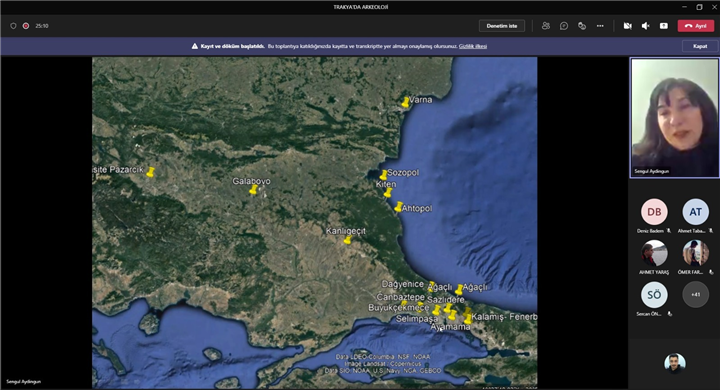Click the Kanlıgeçit map label

tap(346, 231)
